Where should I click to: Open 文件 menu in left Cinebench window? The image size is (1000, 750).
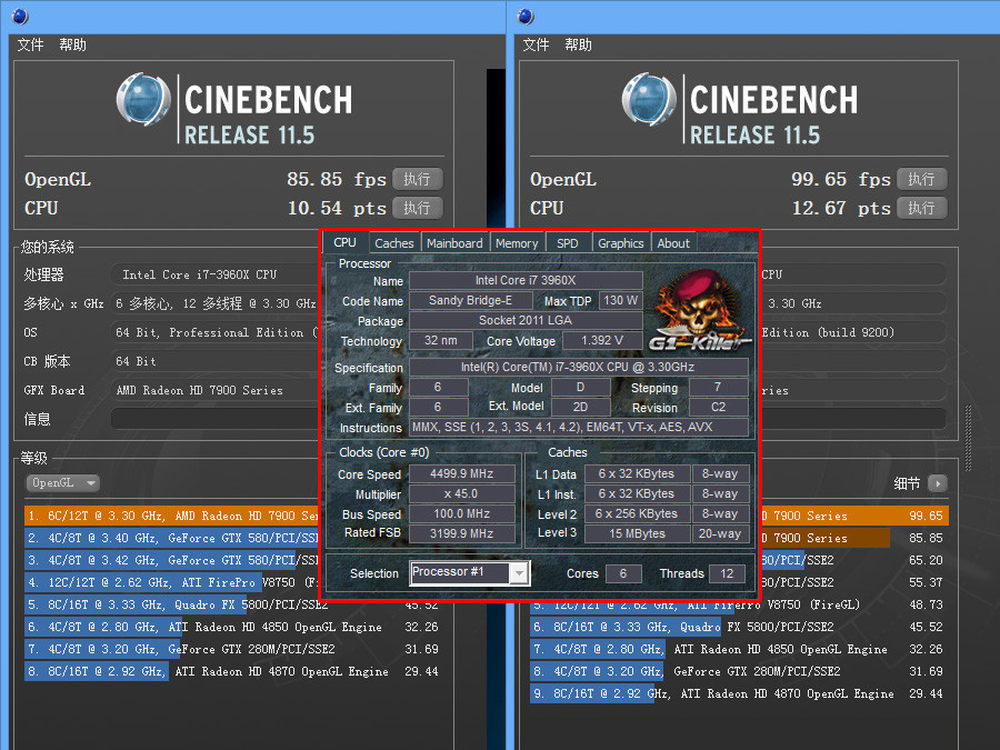point(31,45)
